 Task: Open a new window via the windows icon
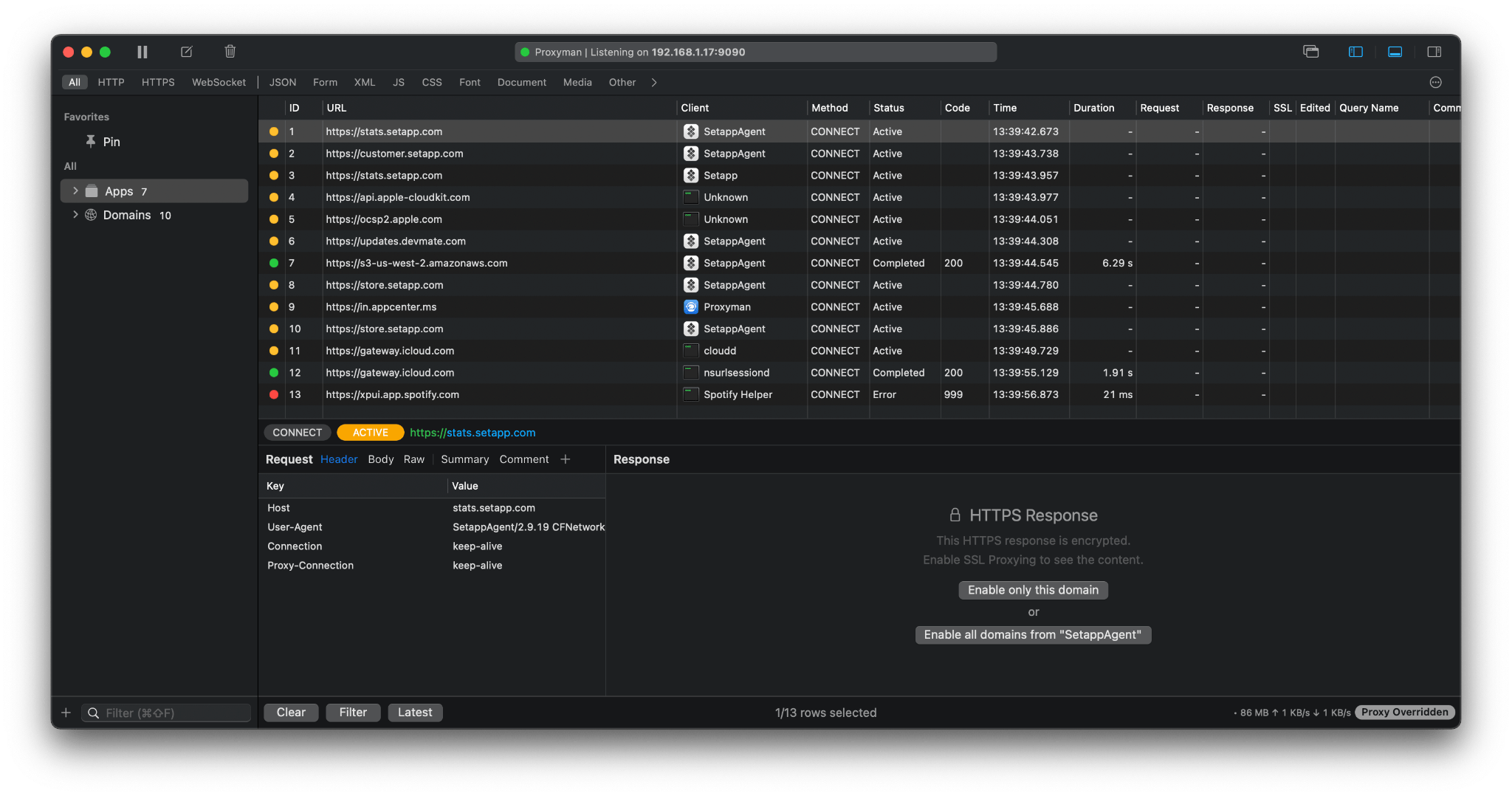click(1311, 52)
